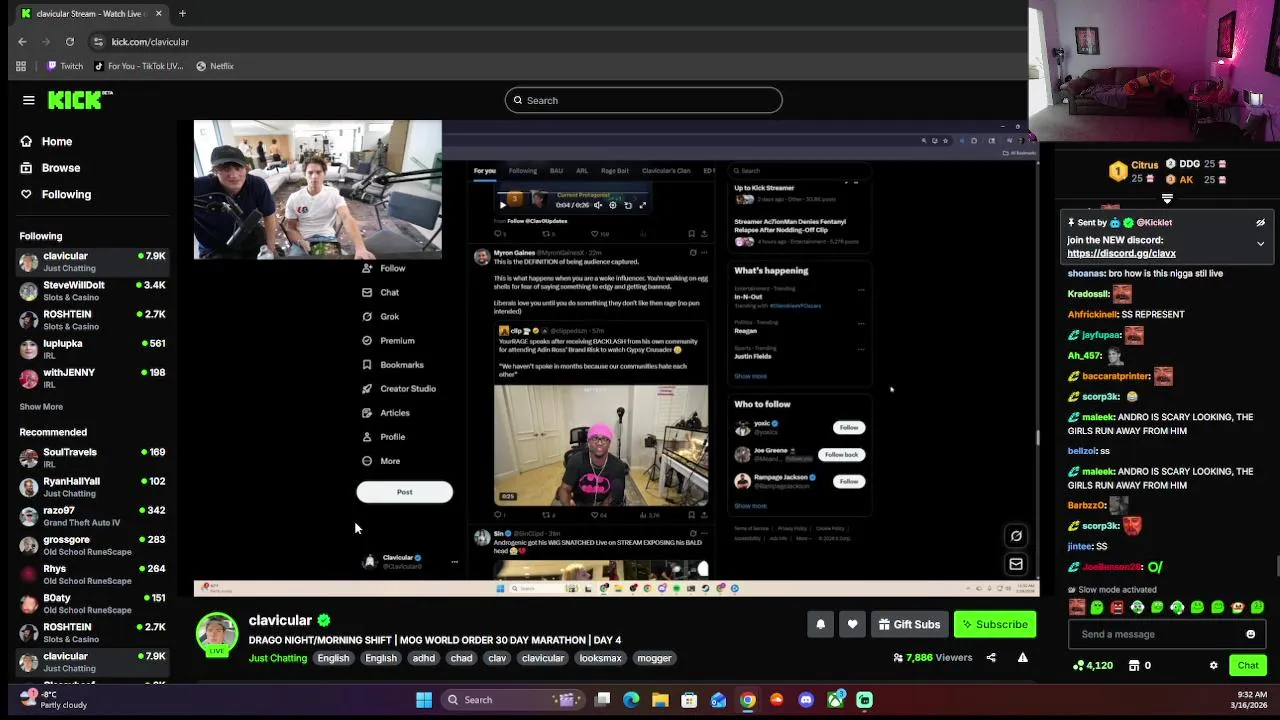This screenshot has width=1280, height=720.
Task: Click the chad stream tag
Action: click(x=461, y=658)
